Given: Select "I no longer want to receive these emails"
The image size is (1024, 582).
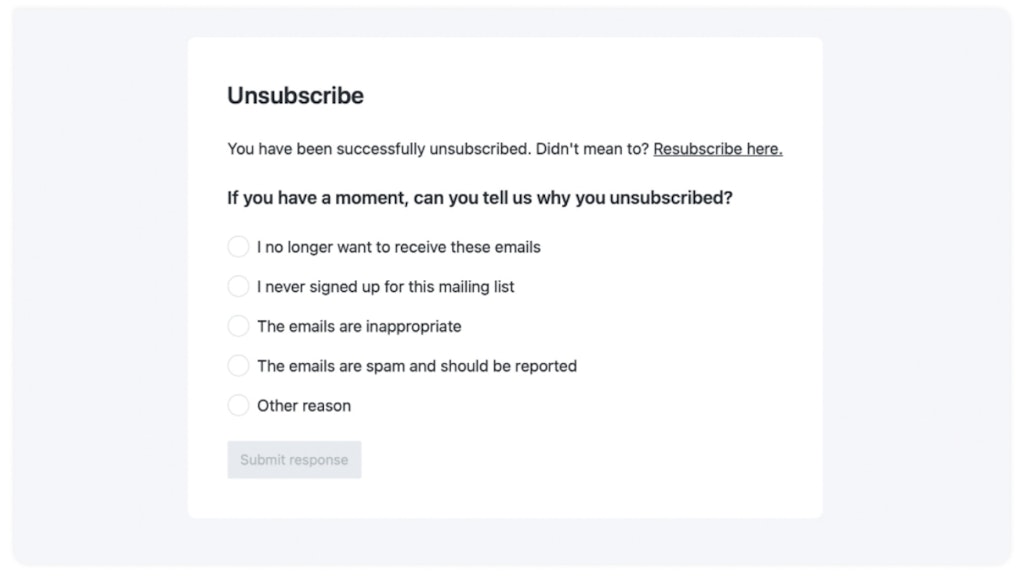Looking at the screenshot, I should [238, 246].
